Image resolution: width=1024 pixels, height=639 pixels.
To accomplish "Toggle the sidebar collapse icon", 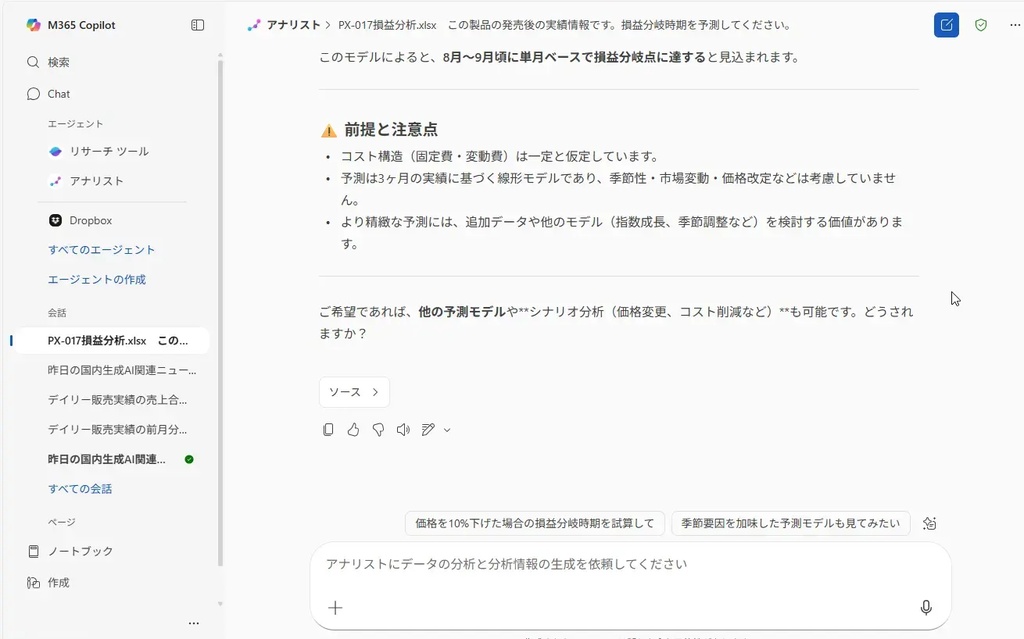I will click(x=198, y=25).
